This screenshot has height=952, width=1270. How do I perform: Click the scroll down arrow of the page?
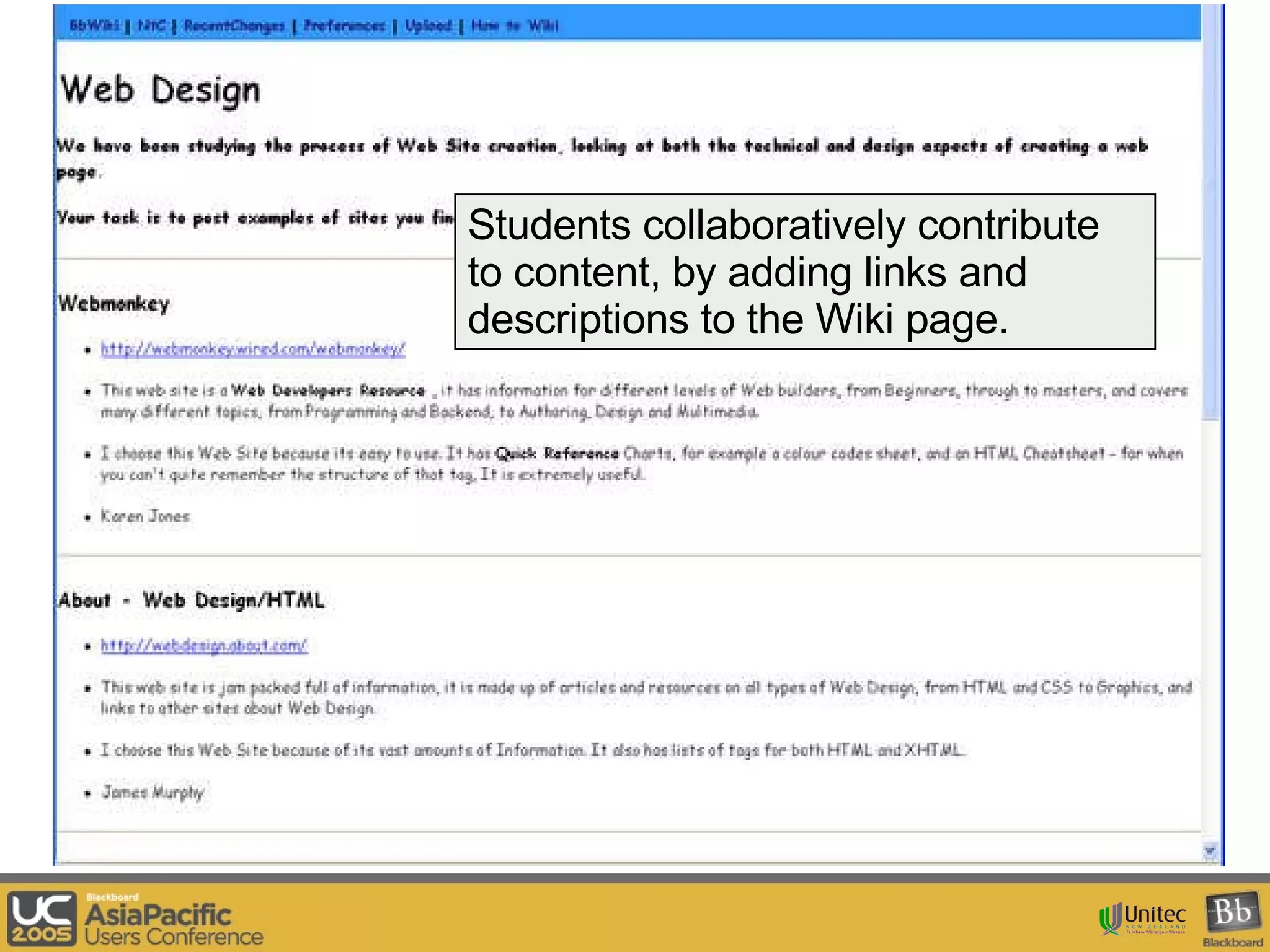point(1209,850)
